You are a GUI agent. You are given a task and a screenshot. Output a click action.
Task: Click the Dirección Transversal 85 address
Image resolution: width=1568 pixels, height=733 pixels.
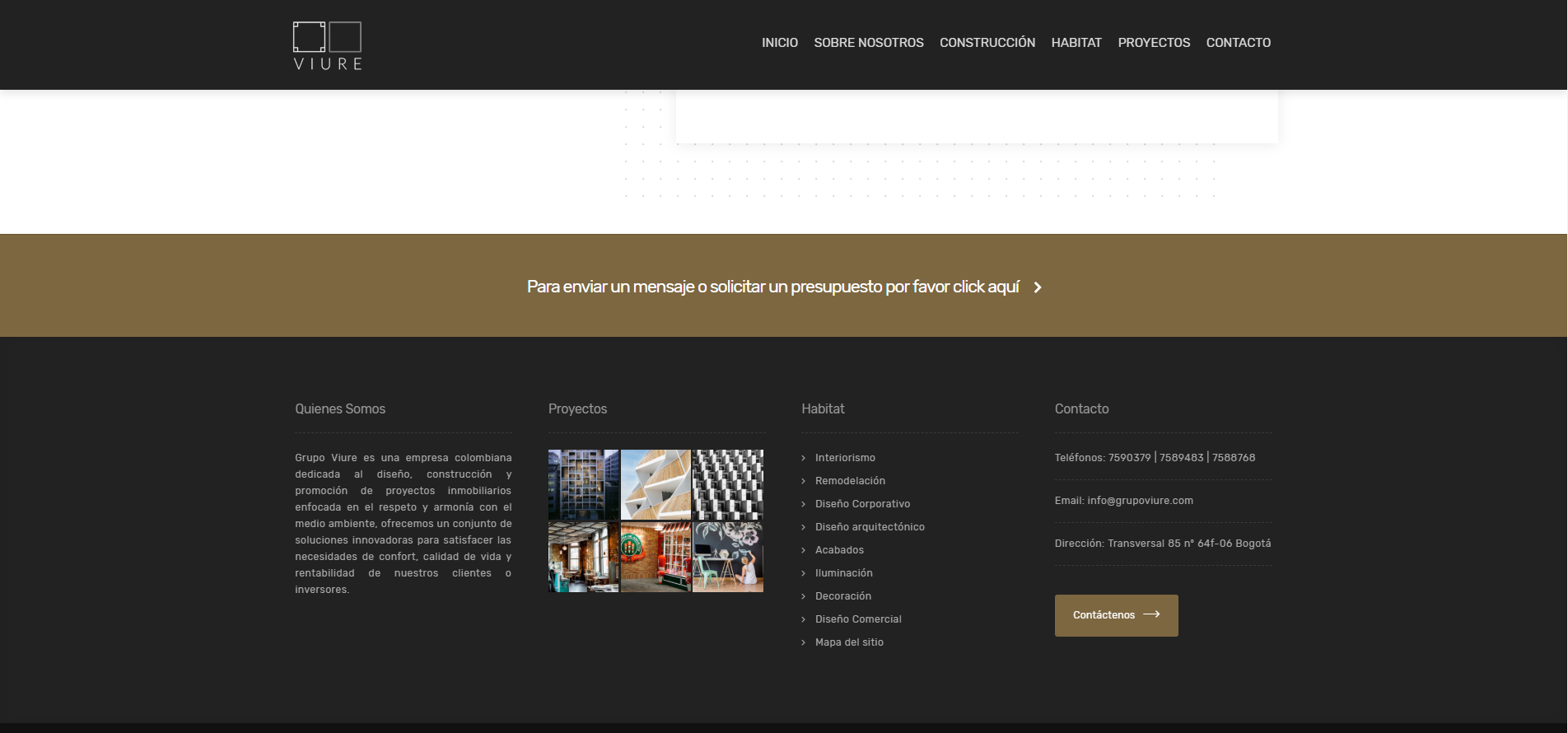point(1163,544)
